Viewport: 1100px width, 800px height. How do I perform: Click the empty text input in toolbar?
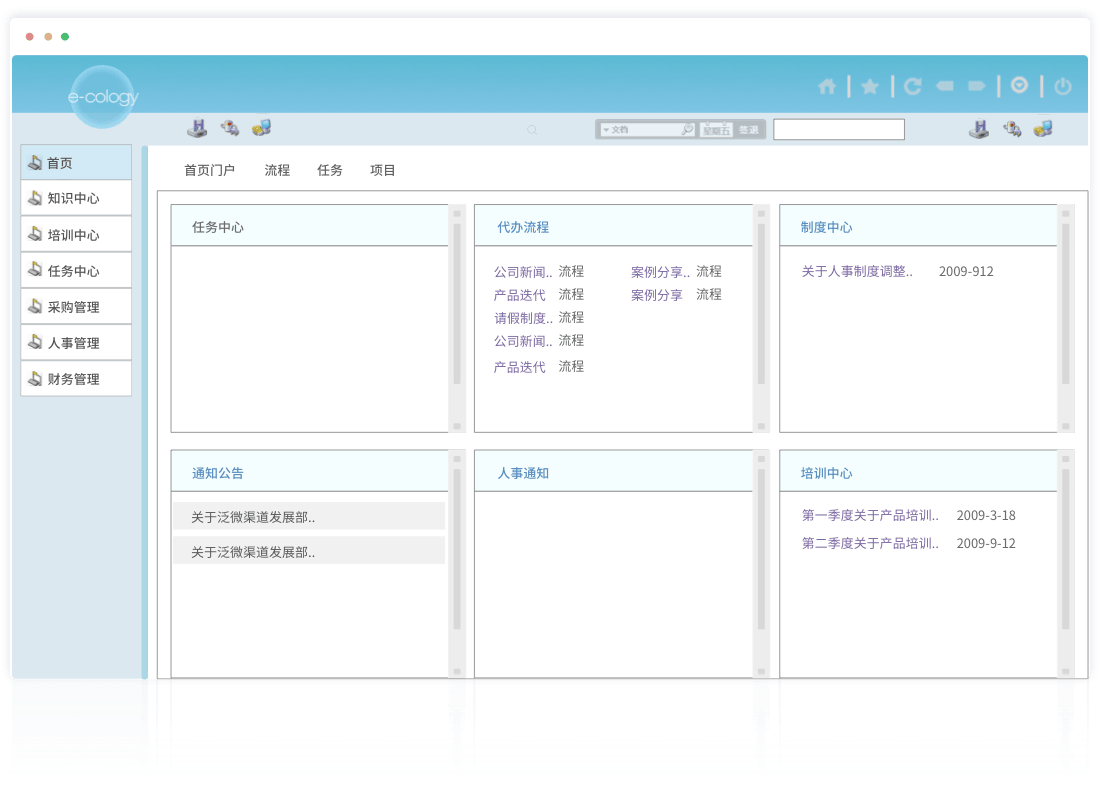click(838, 130)
